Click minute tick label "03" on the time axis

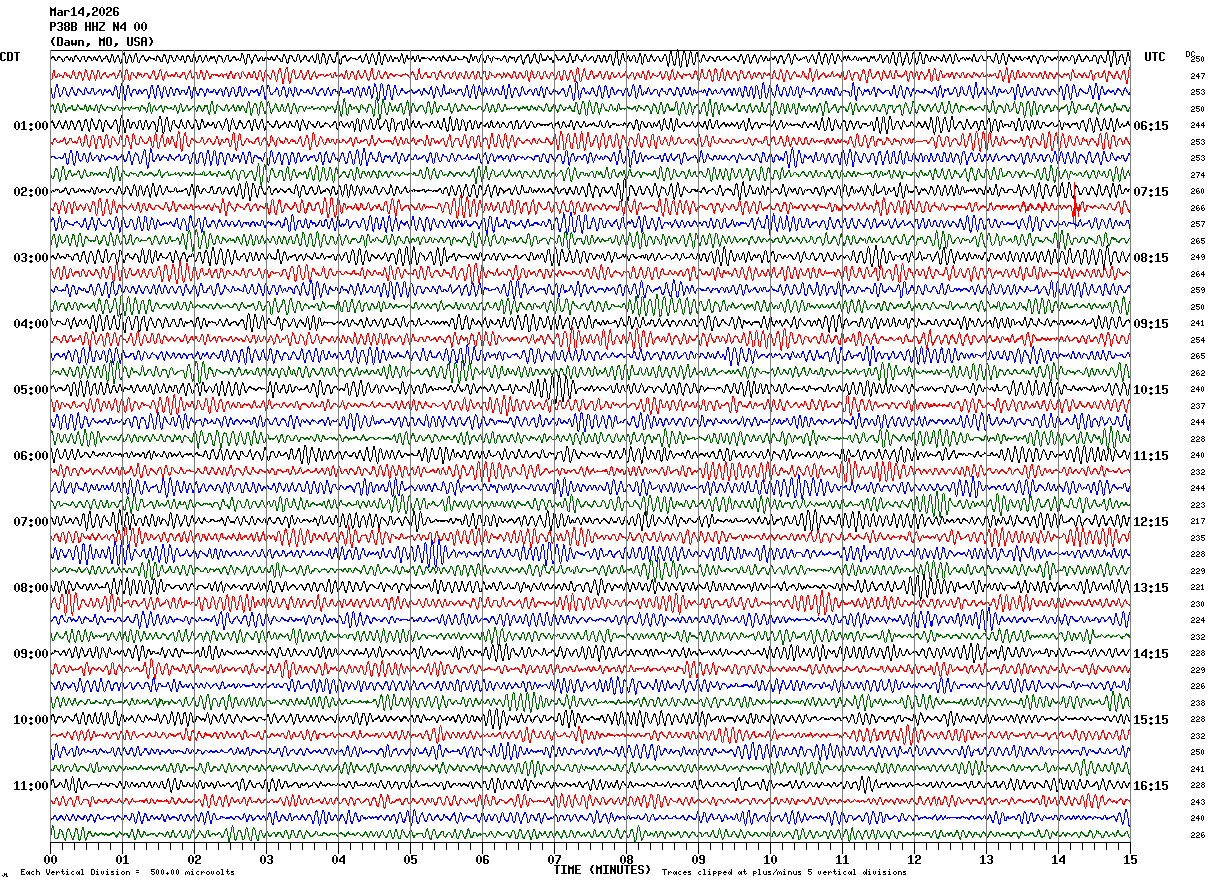pyautogui.click(x=266, y=859)
